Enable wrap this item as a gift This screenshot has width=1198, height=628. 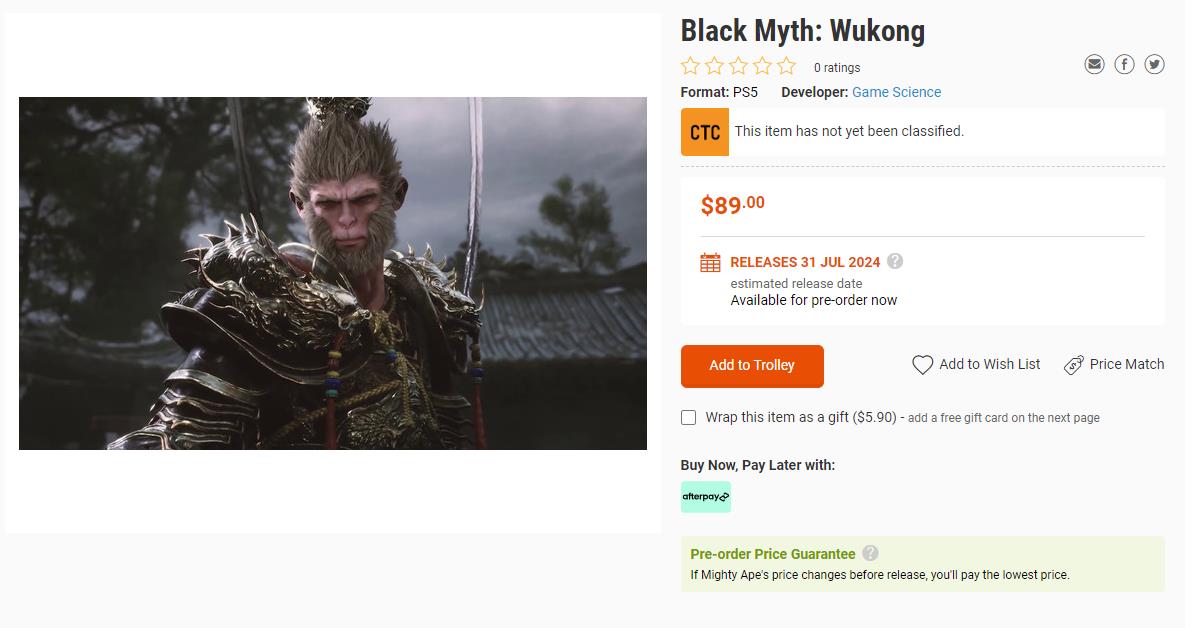(689, 418)
